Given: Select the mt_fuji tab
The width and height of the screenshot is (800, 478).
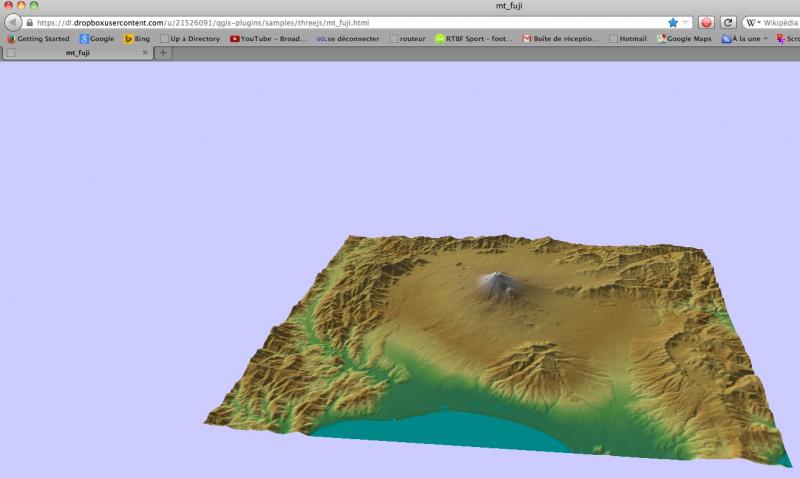Looking at the screenshot, I should click(x=80, y=53).
